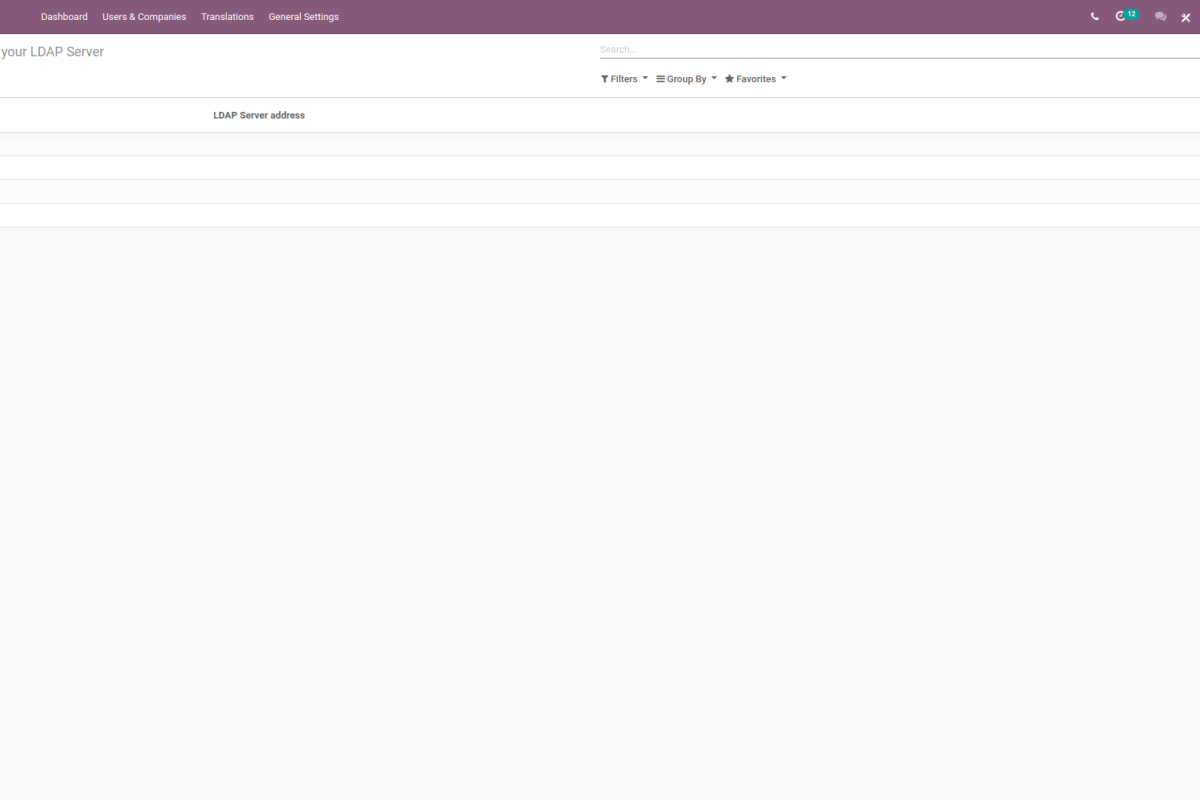Sort by LDAP Server address column header
The image size is (1200, 800).
coord(259,115)
